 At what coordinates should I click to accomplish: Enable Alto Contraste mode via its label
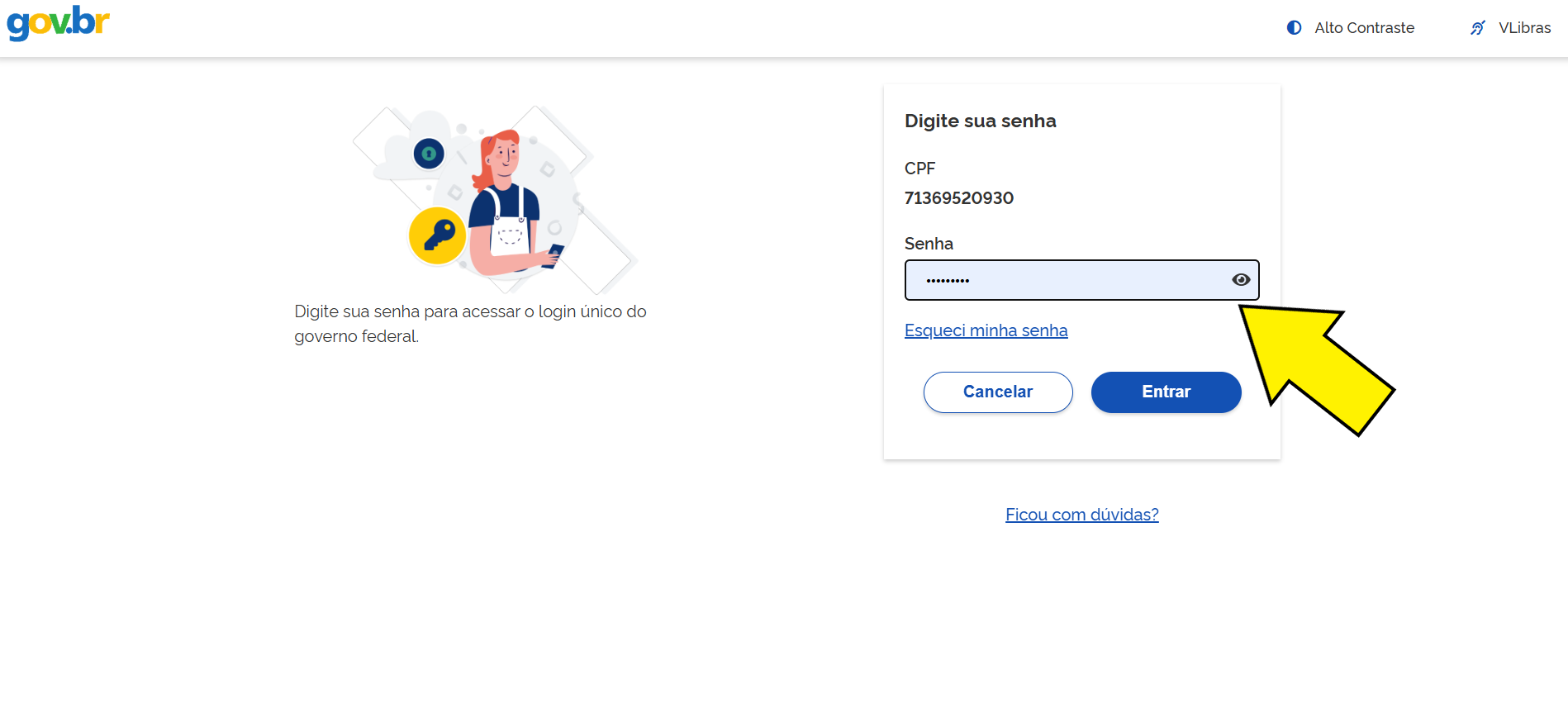pyautogui.click(x=1364, y=28)
